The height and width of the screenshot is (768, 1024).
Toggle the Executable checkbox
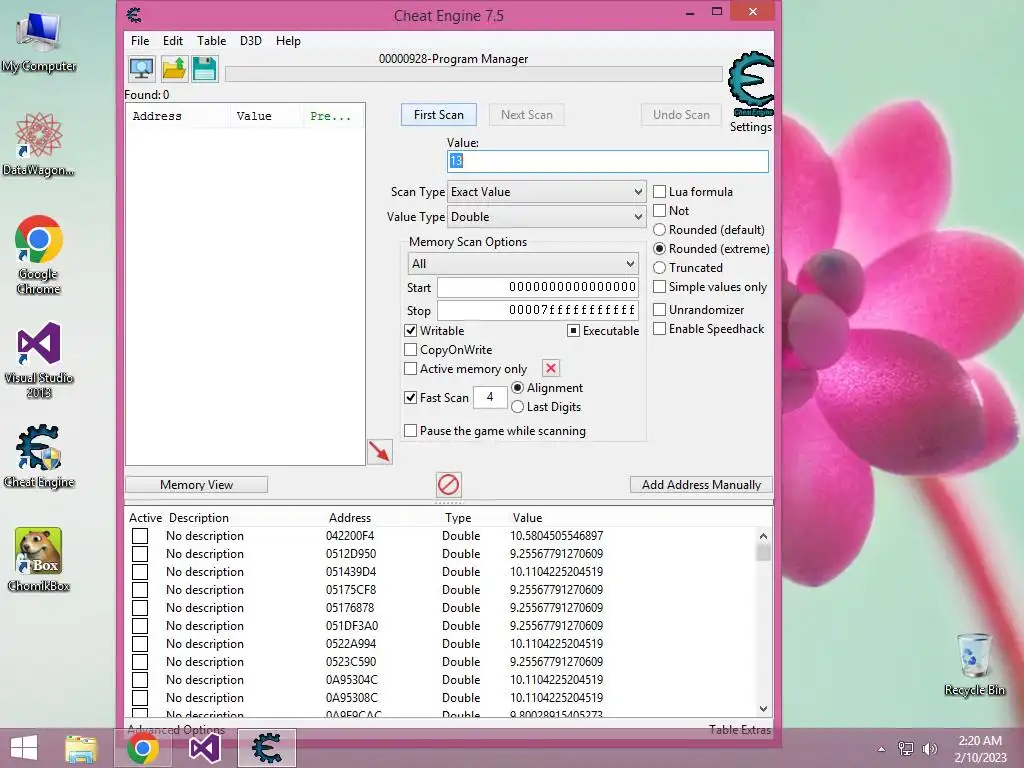coord(573,330)
